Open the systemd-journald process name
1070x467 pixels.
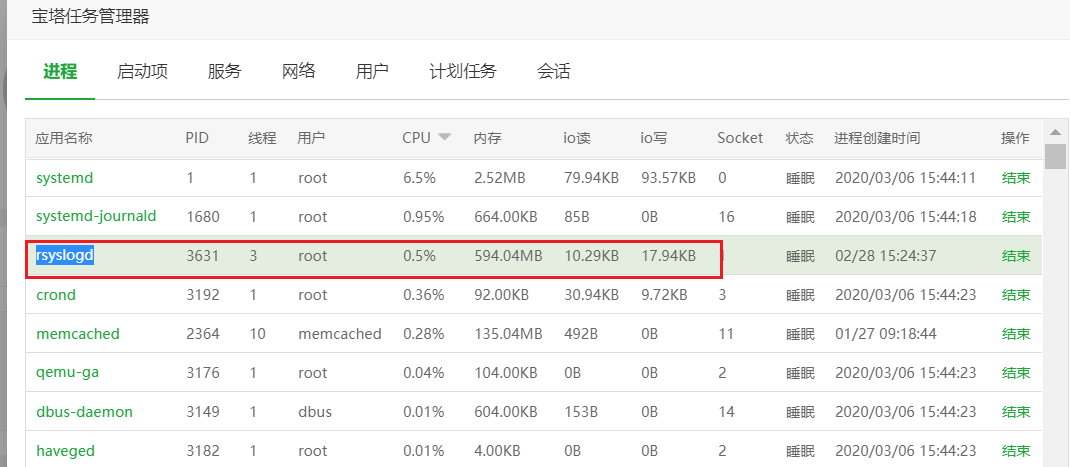point(96,216)
